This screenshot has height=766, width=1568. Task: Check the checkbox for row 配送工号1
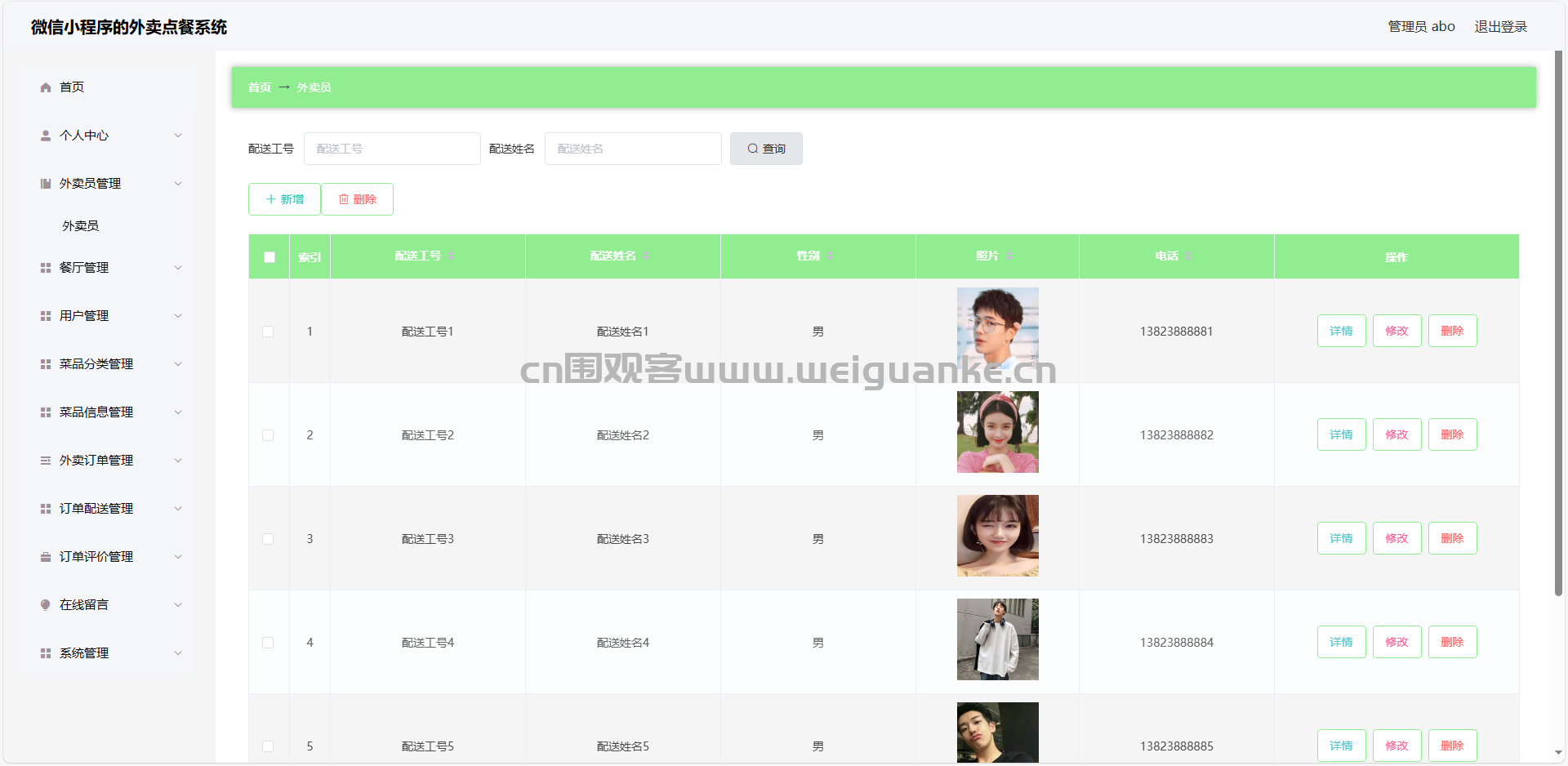click(268, 332)
